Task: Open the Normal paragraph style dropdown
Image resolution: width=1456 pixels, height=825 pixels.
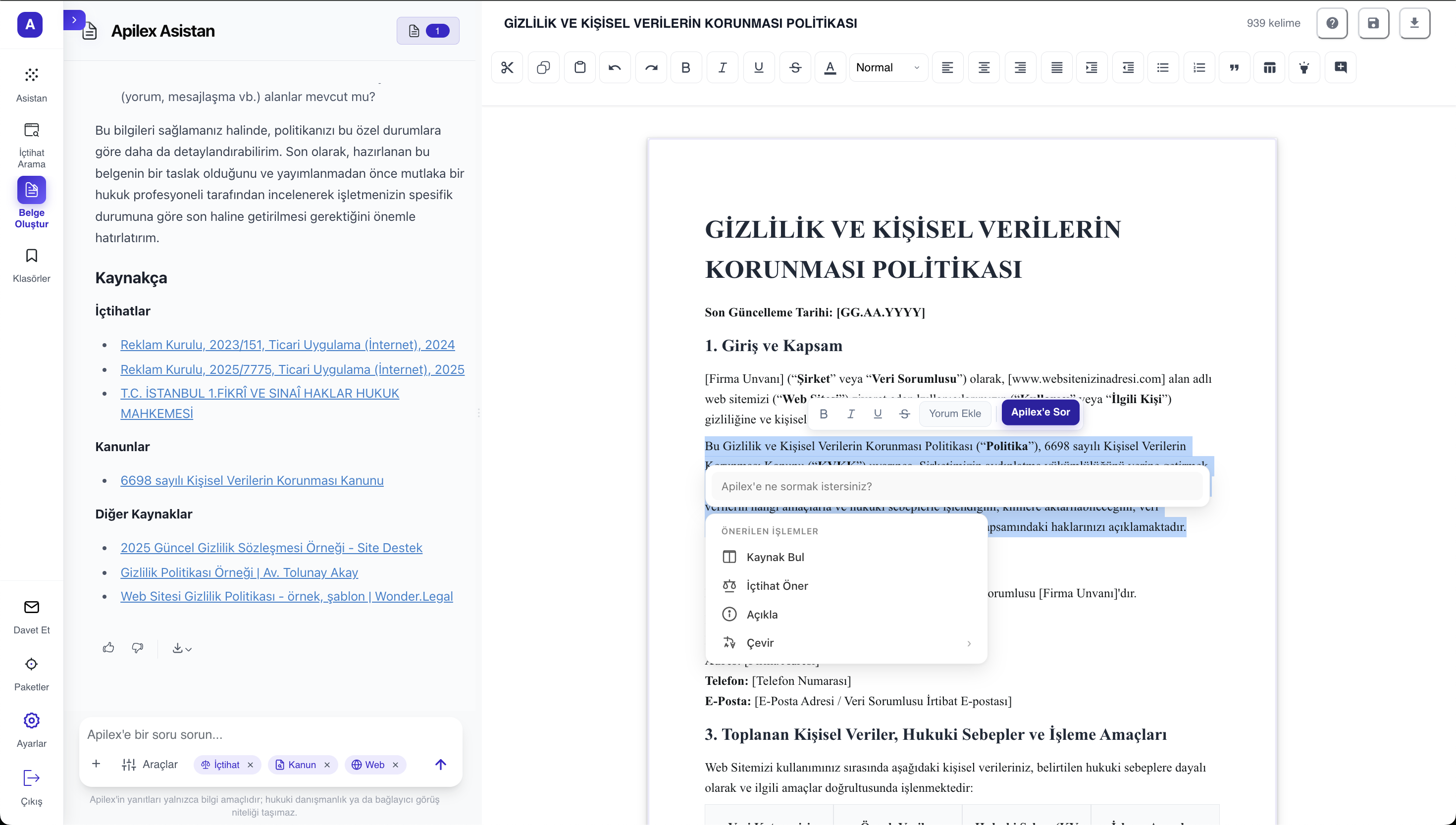Action: 887,67
